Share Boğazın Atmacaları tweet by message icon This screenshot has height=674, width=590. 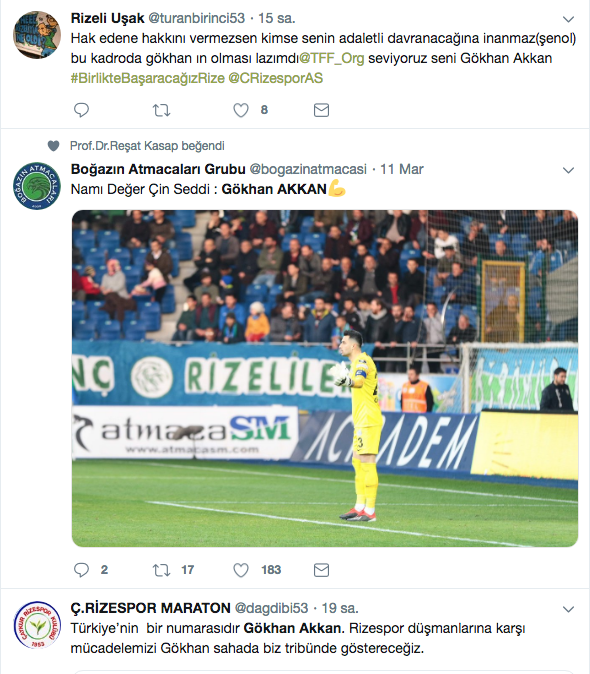tap(321, 570)
